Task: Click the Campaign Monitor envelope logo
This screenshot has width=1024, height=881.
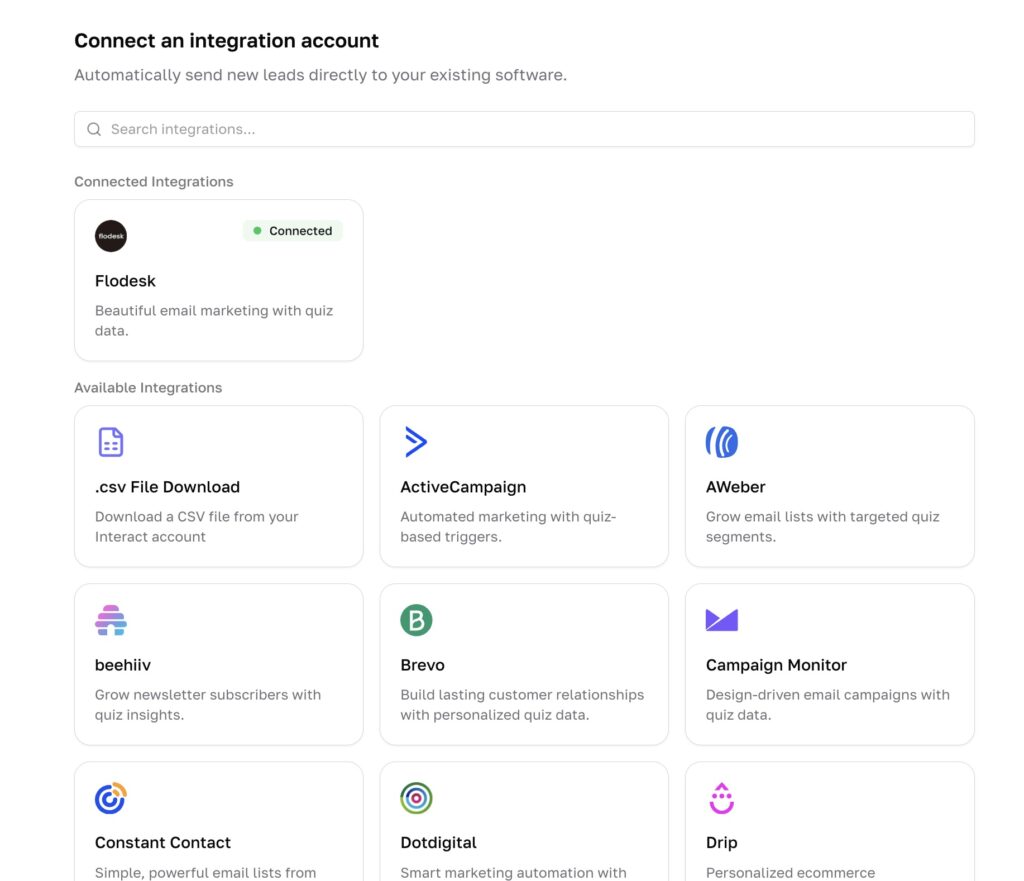Action: pyautogui.click(x=722, y=620)
